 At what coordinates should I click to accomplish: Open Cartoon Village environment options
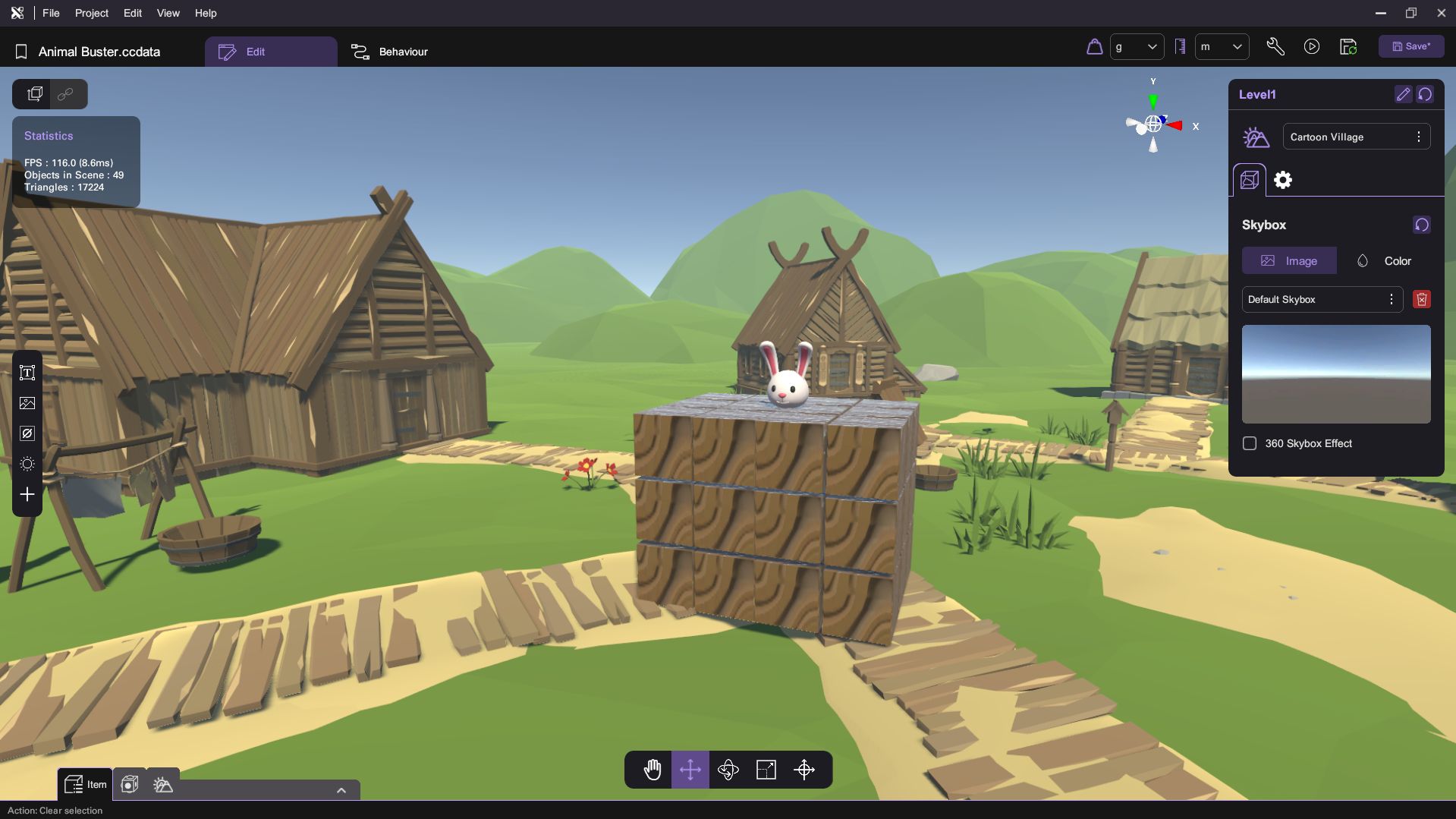click(1418, 137)
